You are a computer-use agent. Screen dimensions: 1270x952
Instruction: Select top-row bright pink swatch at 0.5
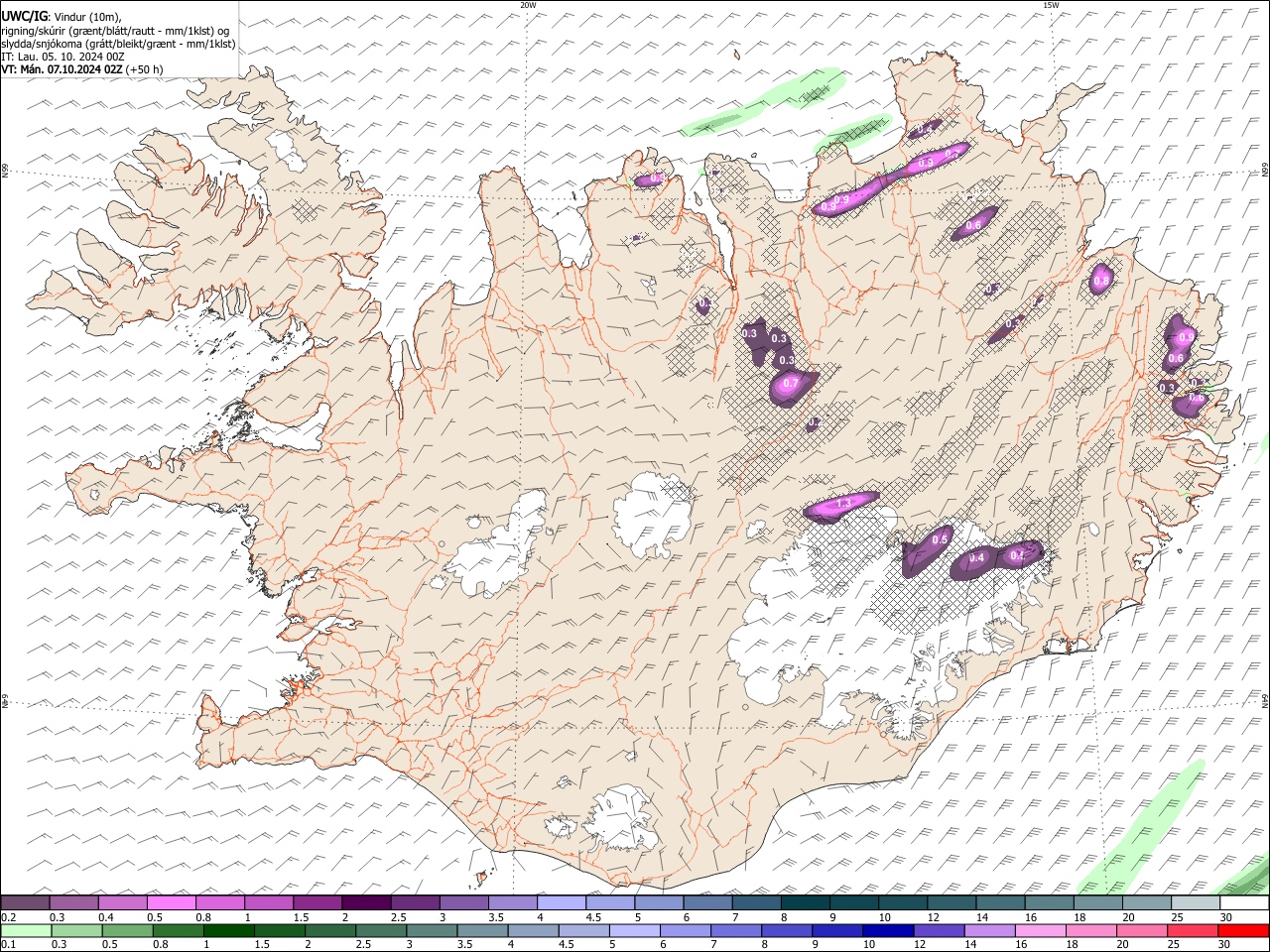coord(171,902)
